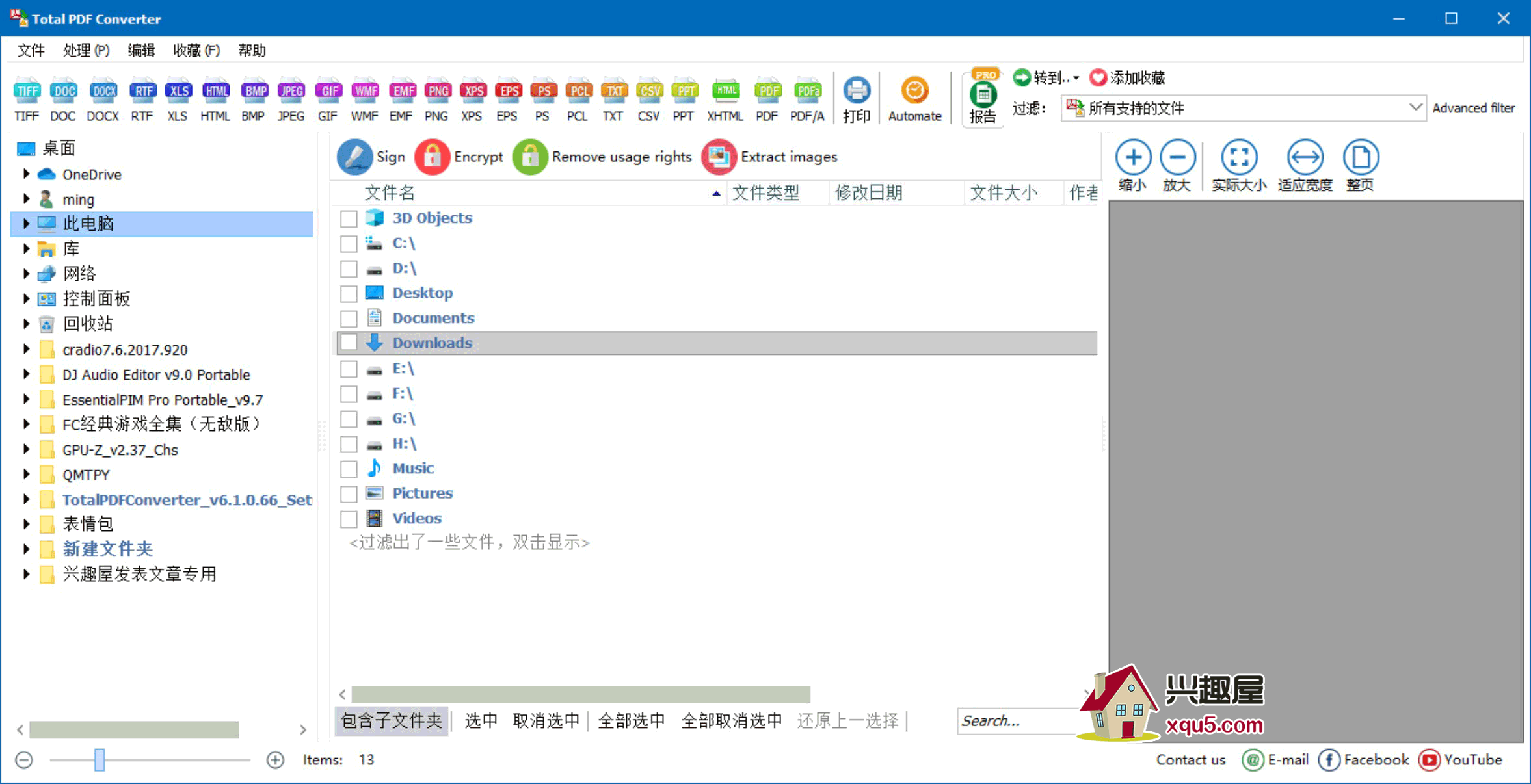Open the Facebook link
The height and width of the screenshot is (784, 1531).
click(x=1364, y=760)
